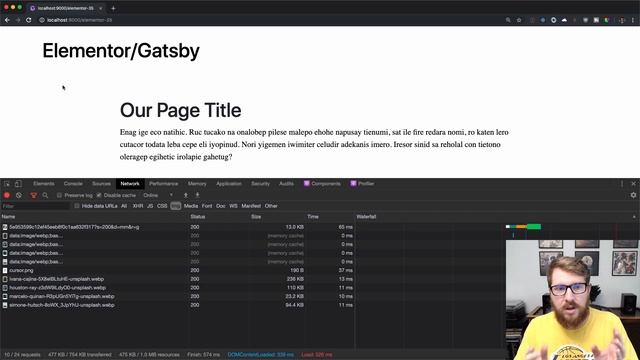Select the houston-ray unsplash.webp request
The image size is (640, 360).
tap(178, 288)
